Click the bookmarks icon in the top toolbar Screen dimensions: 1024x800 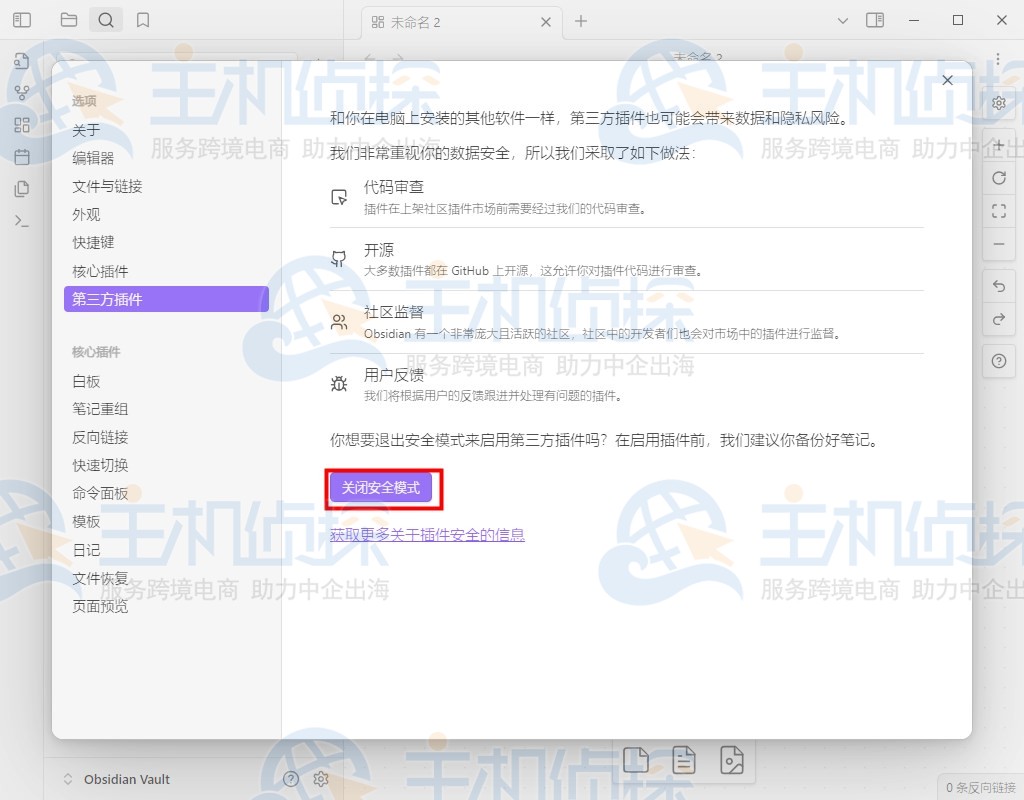click(143, 19)
